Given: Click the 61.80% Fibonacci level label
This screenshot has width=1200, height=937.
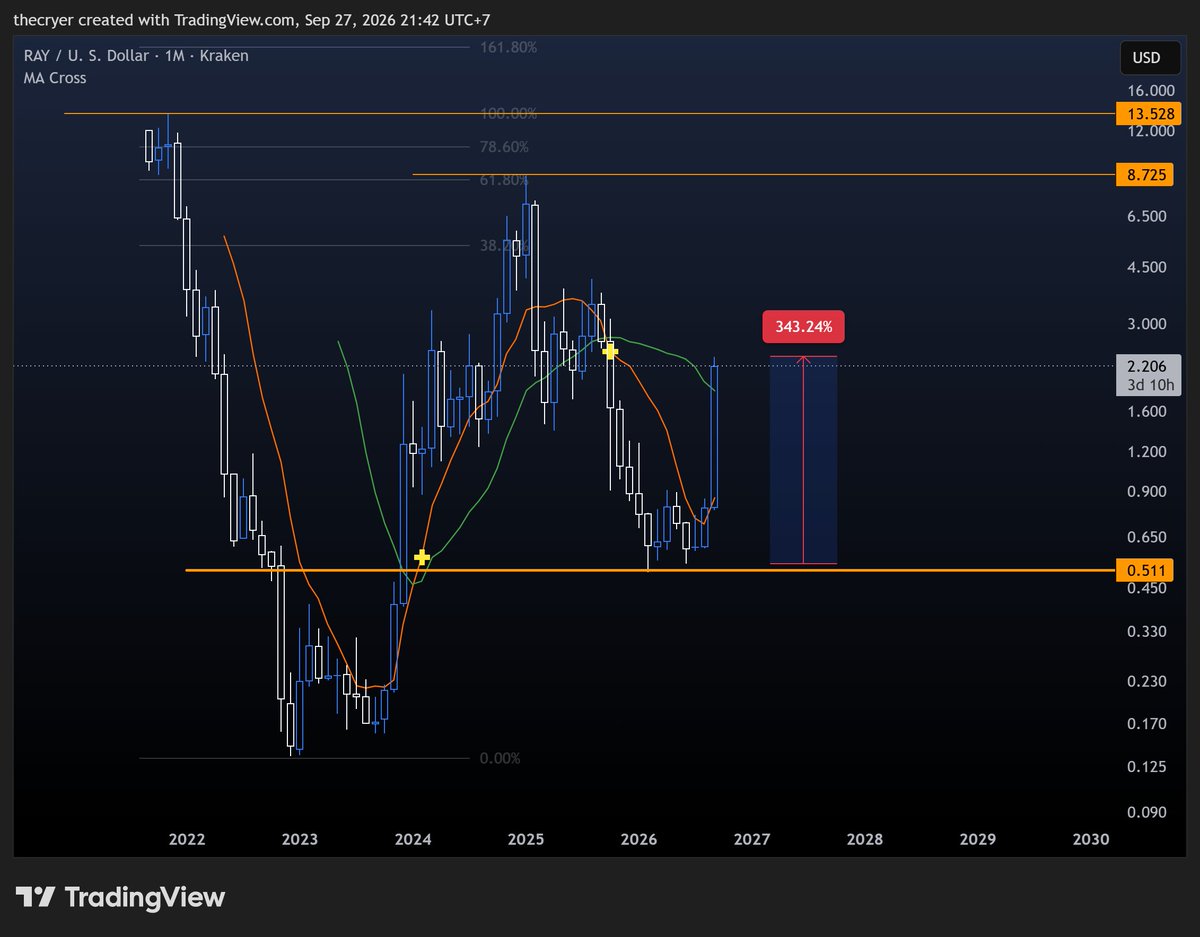Looking at the screenshot, I should coord(504,180).
